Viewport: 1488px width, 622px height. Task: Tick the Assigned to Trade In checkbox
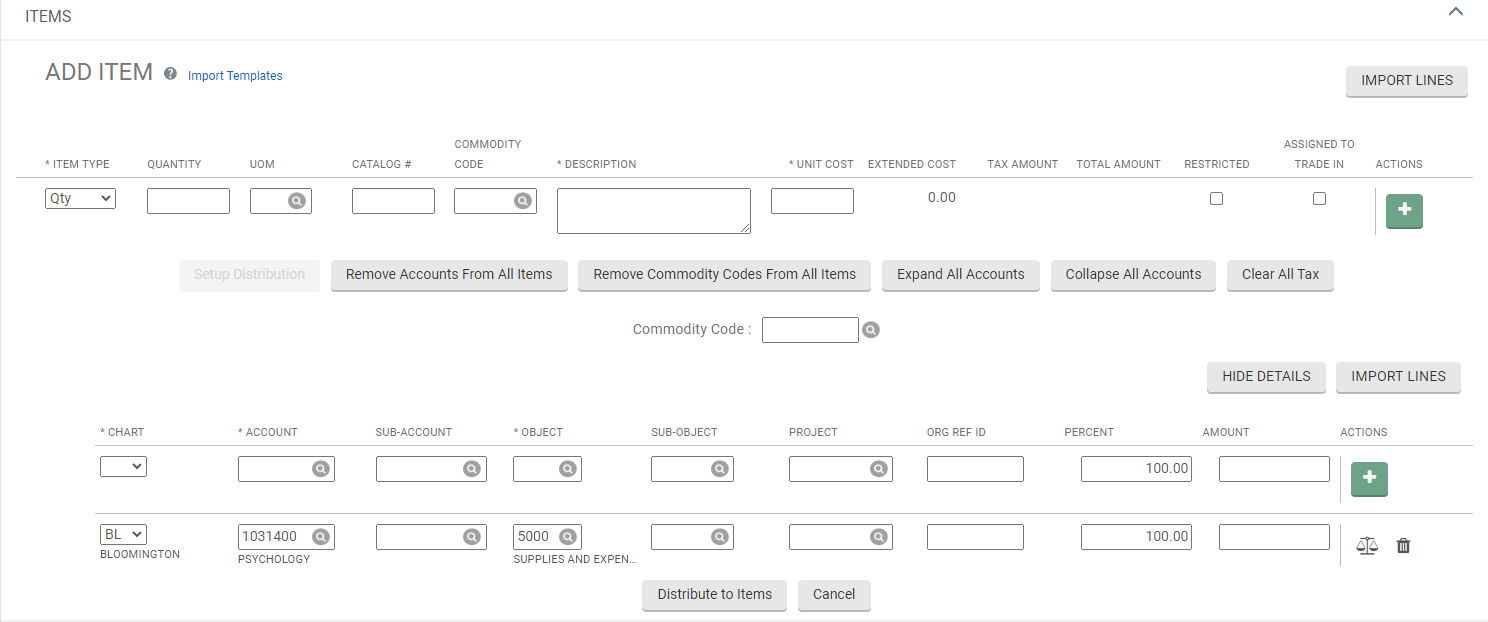click(x=1319, y=199)
